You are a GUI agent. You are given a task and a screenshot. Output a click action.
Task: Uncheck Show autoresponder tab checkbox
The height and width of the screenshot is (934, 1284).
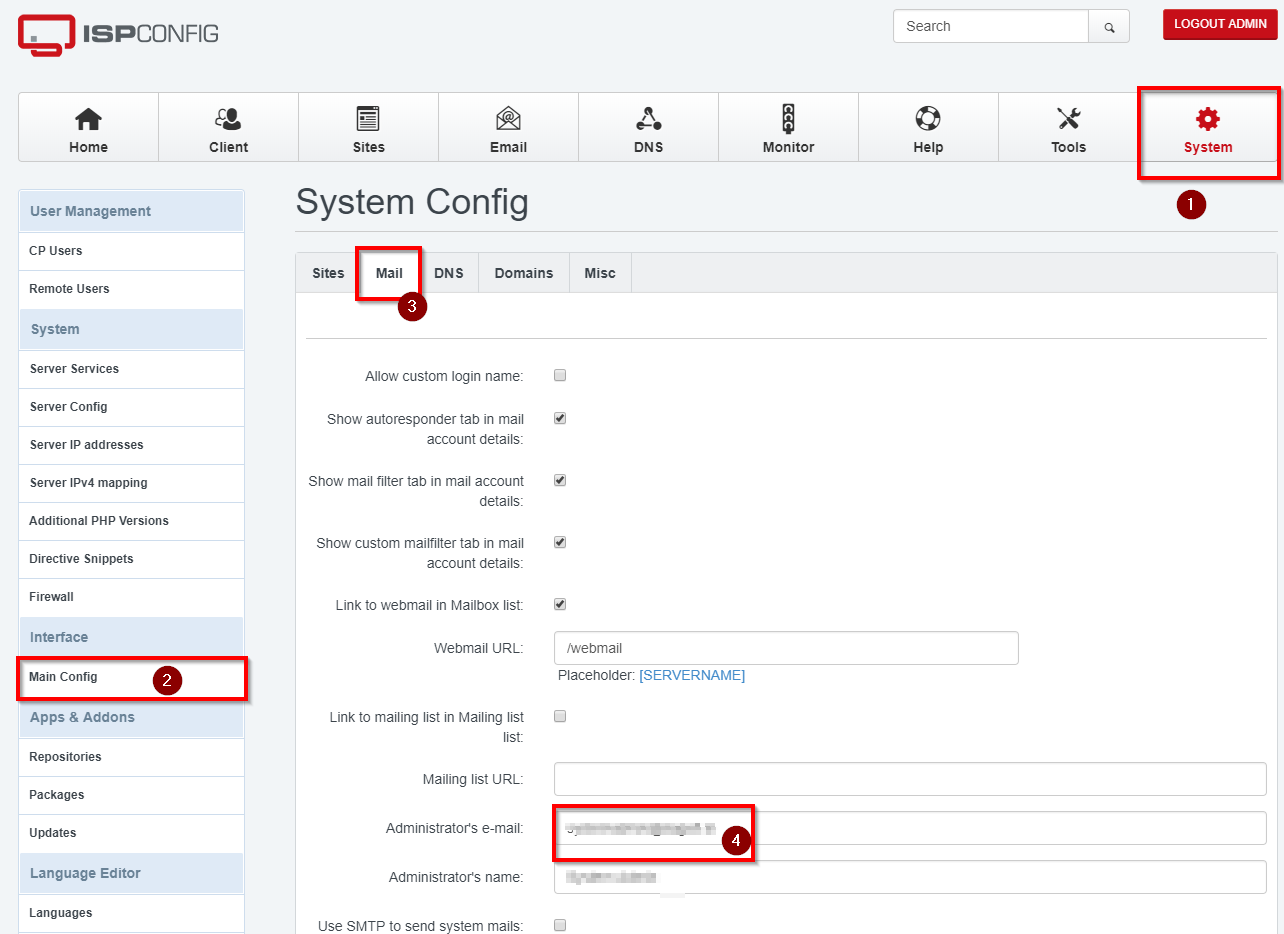coord(560,418)
